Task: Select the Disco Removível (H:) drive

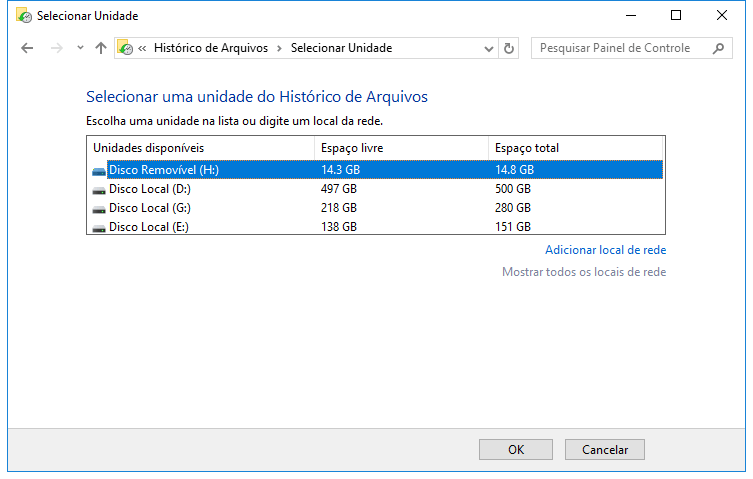Action: pos(375,170)
